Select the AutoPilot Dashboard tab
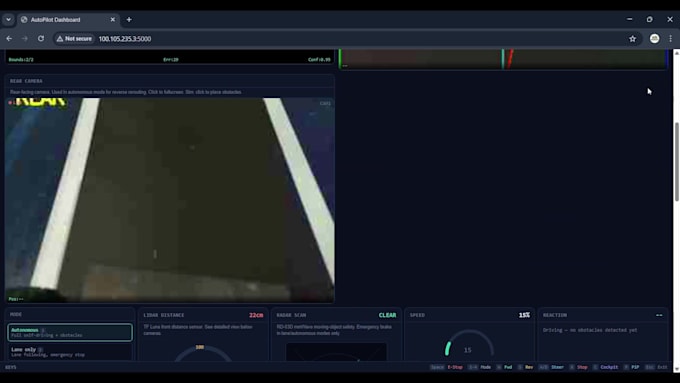The height and width of the screenshot is (383, 680). [x=69, y=20]
